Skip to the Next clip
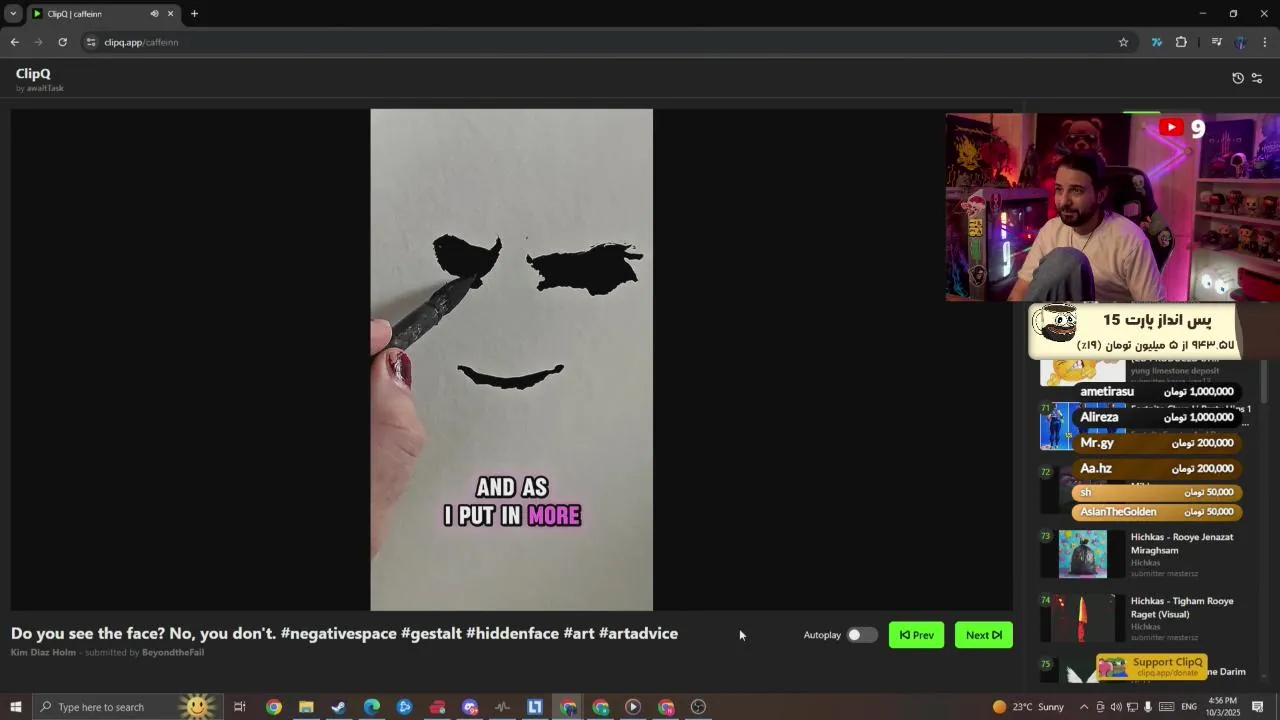 [983, 635]
